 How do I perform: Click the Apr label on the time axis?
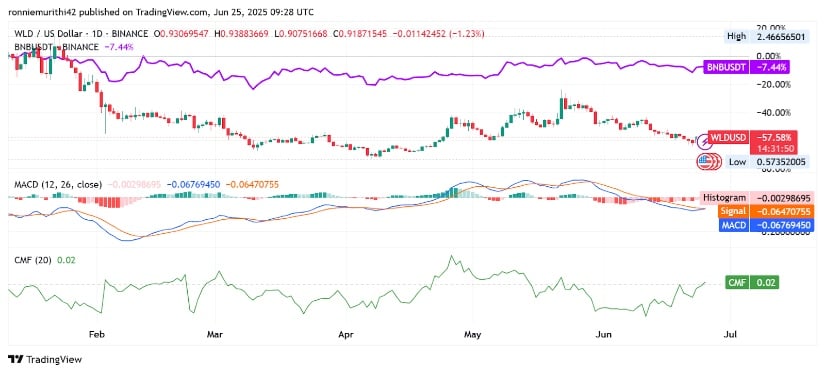pos(345,334)
